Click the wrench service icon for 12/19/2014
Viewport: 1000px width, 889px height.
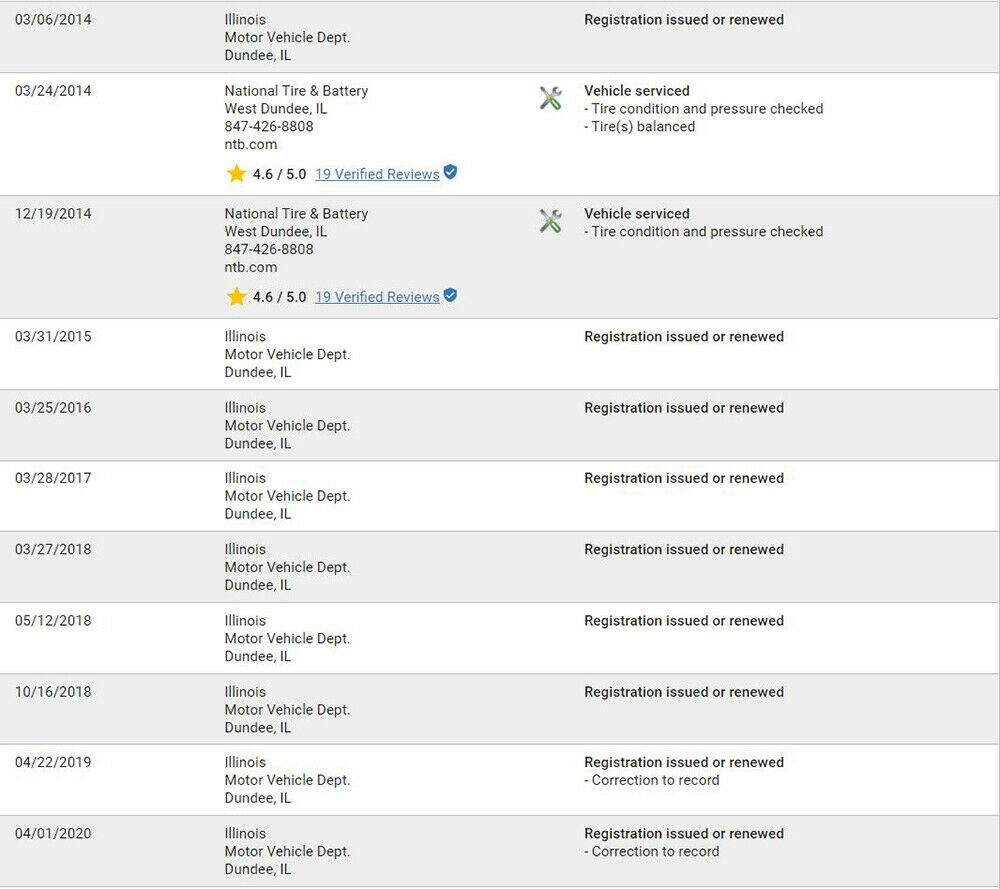click(550, 221)
